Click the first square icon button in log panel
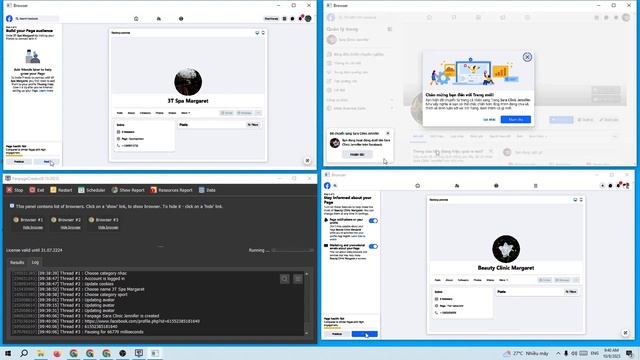This screenshot has height=360, width=640. click(284, 279)
